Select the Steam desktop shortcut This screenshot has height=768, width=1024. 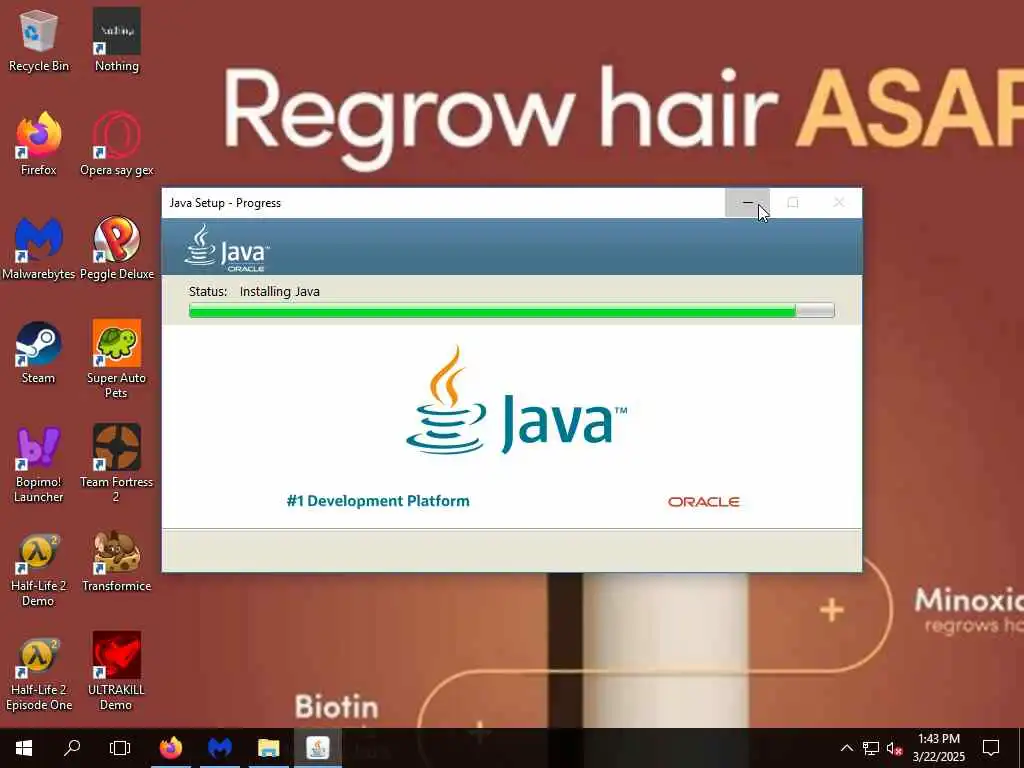(x=39, y=353)
